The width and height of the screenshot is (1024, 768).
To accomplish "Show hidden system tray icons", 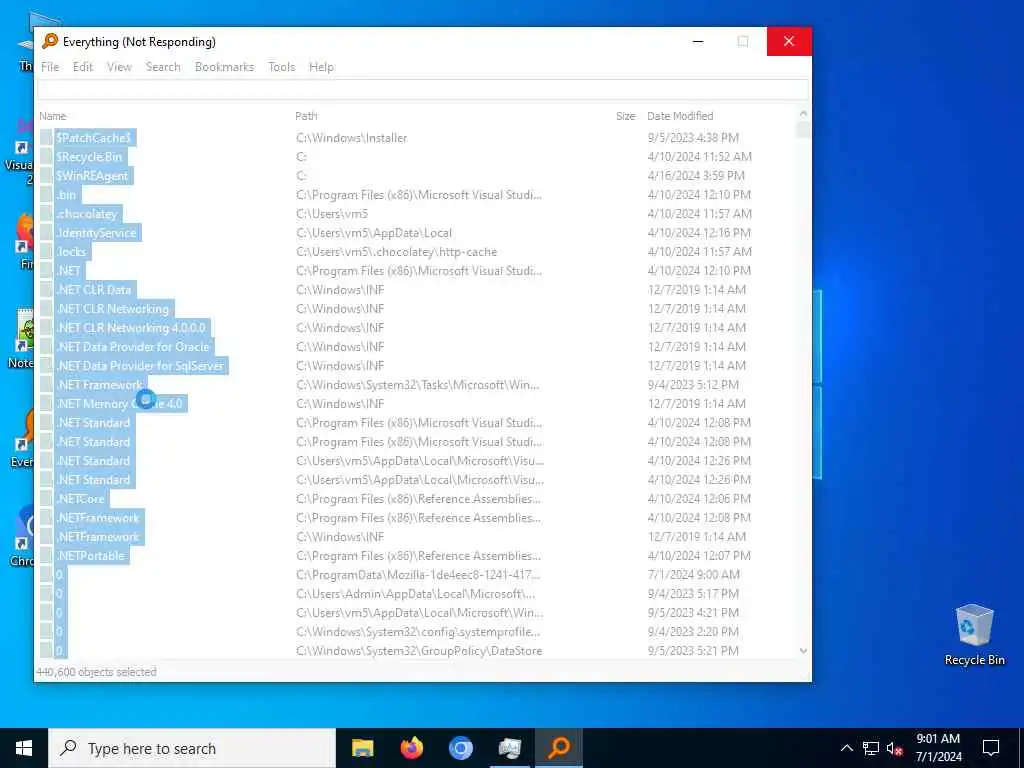I will point(846,748).
